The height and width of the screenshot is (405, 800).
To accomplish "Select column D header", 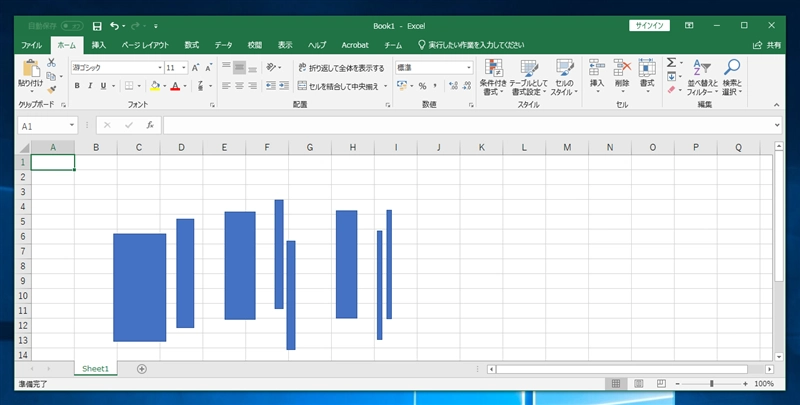I will tap(182, 147).
